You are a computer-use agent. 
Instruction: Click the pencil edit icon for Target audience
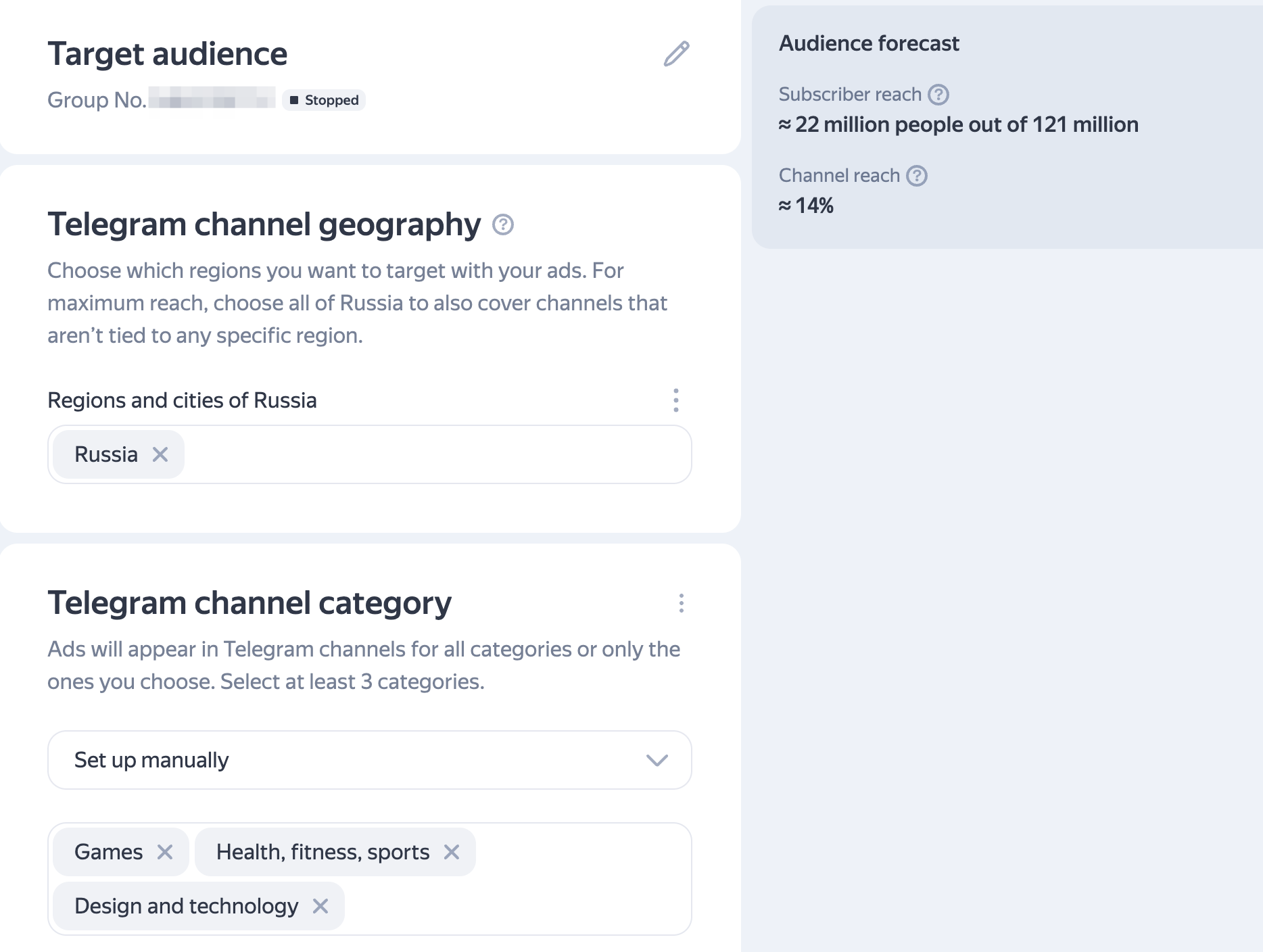click(676, 54)
